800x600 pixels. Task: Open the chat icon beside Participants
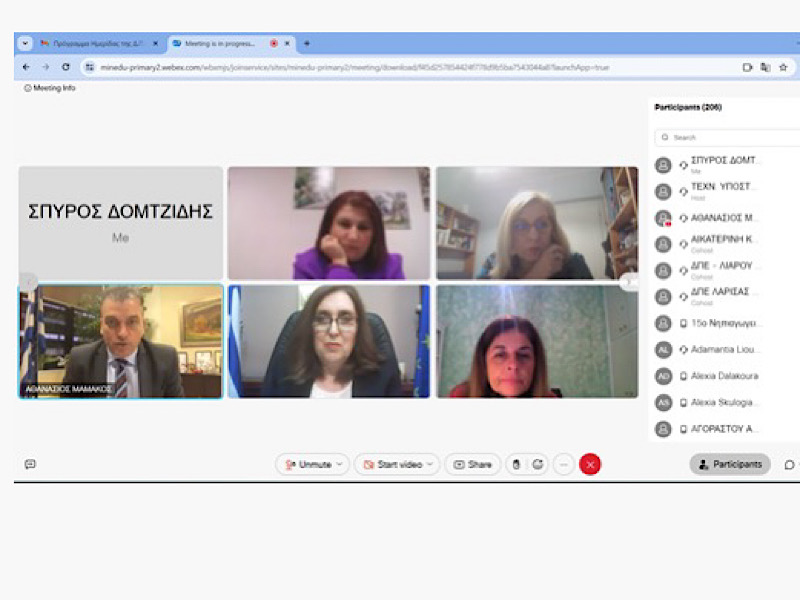pyautogui.click(x=789, y=464)
